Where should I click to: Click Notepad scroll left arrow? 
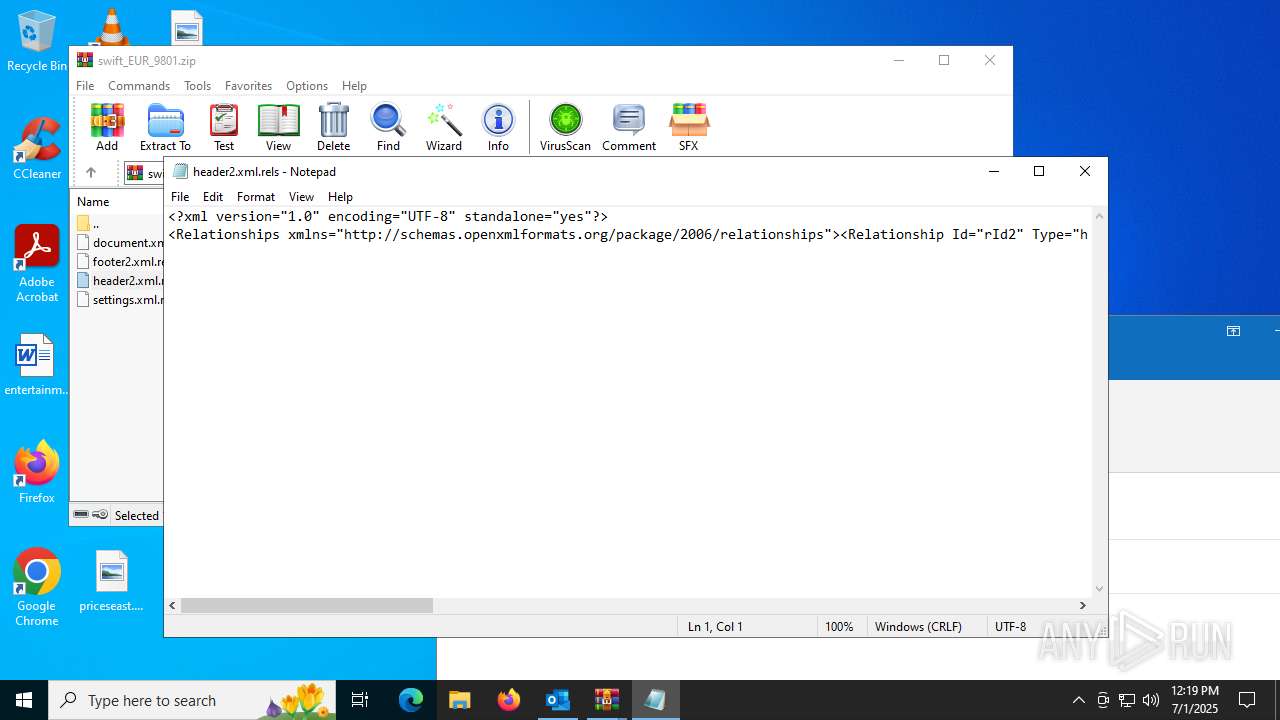(173, 605)
